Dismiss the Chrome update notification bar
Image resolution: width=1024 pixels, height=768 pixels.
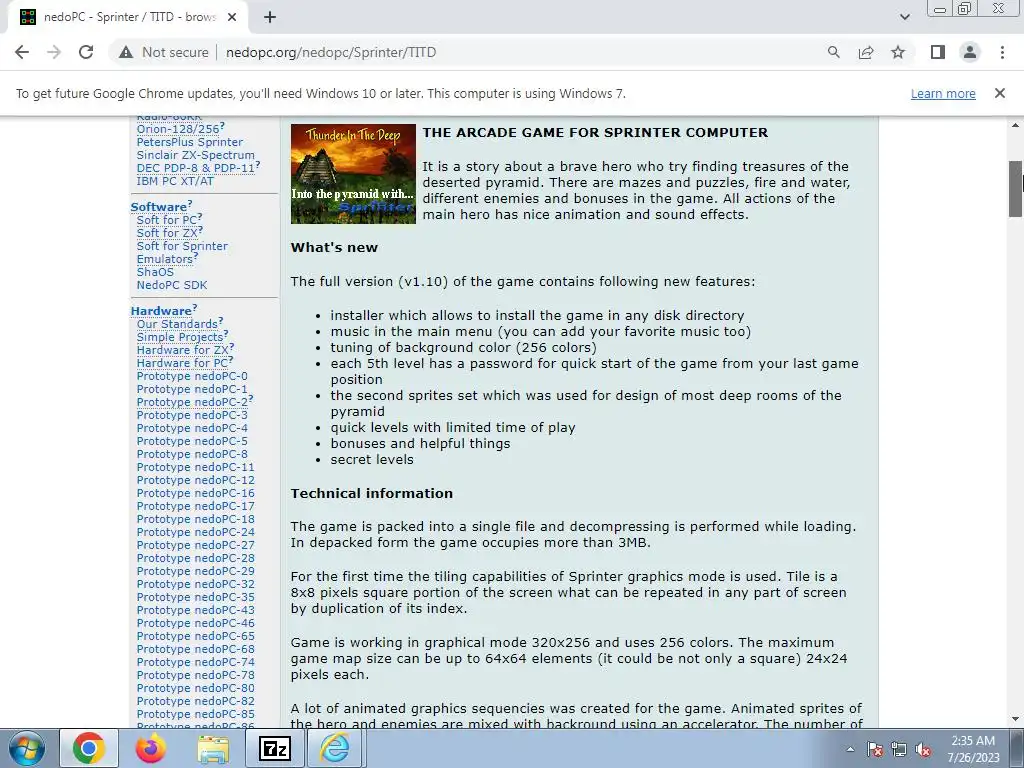point(999,93)
